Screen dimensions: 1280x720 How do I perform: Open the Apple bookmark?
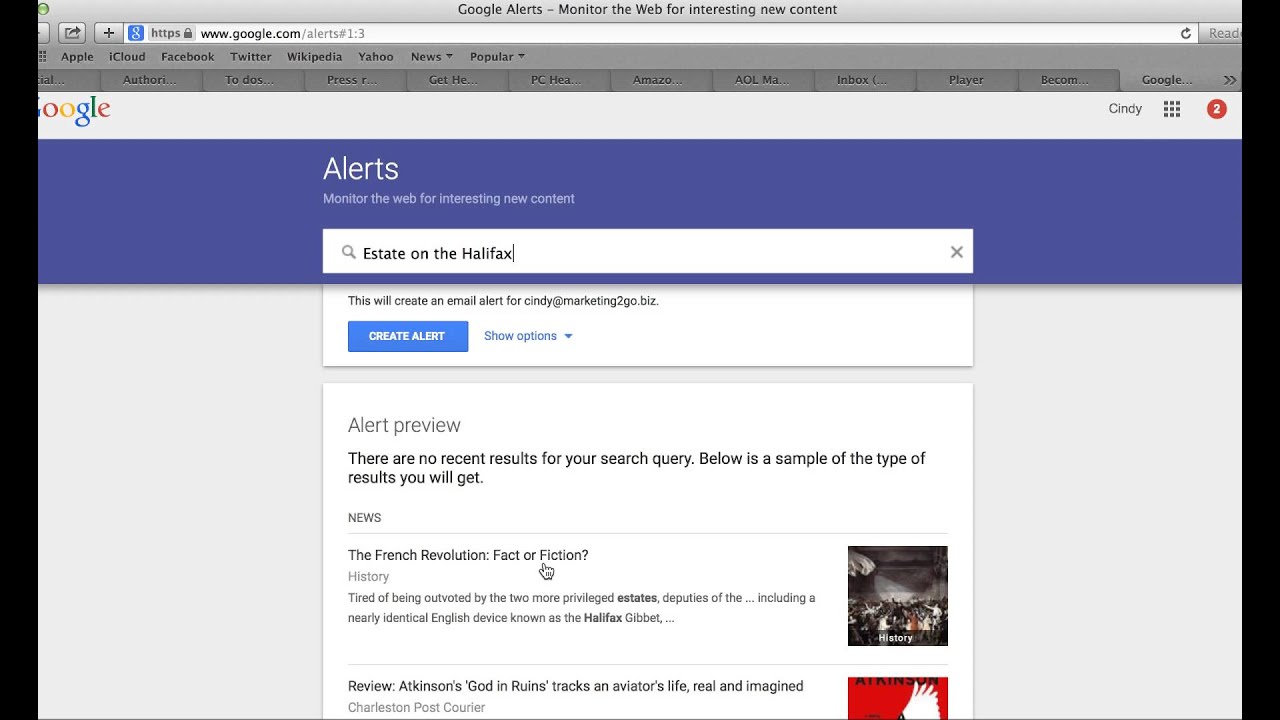tap(77, 57)
